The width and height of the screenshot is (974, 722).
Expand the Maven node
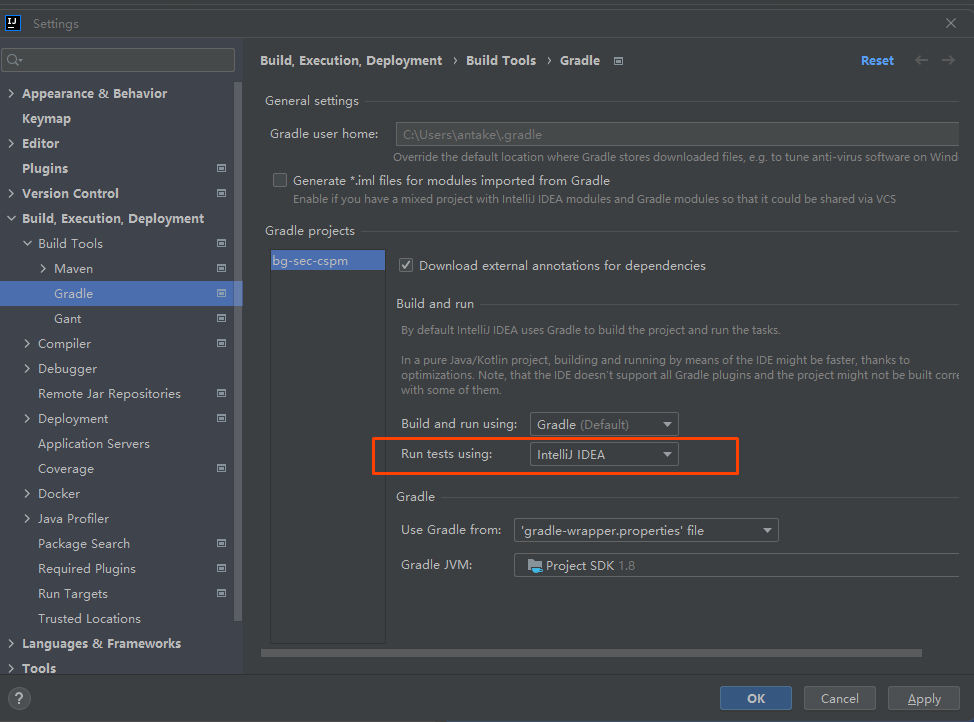click(x=43, y=268)
